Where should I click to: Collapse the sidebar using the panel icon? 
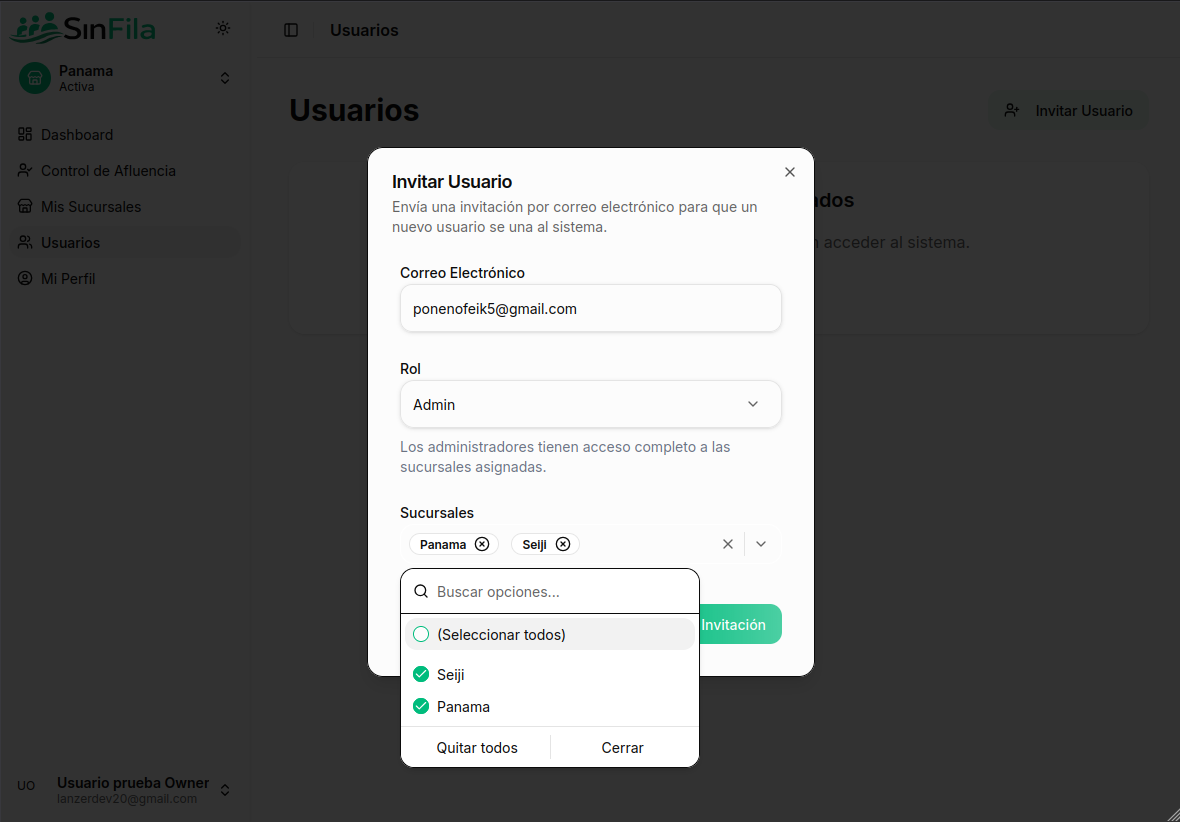click(291, 30)
